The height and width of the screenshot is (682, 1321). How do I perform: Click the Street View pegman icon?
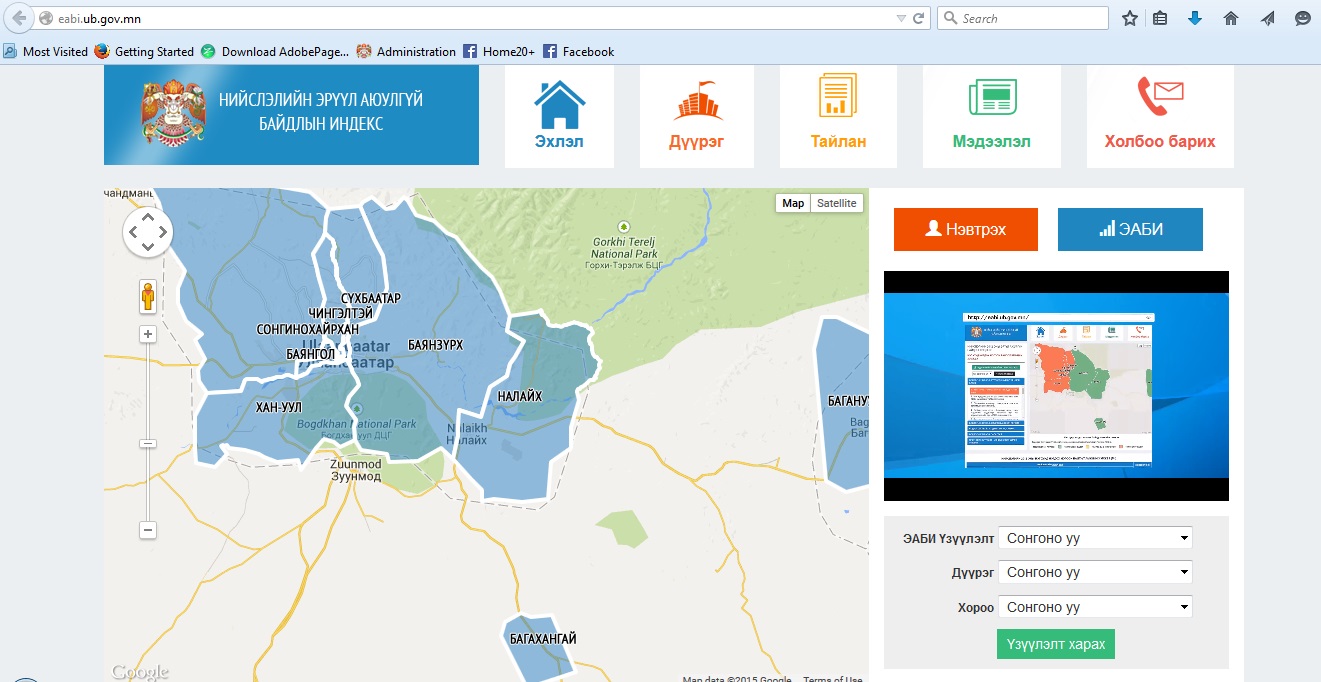[148, 297]
